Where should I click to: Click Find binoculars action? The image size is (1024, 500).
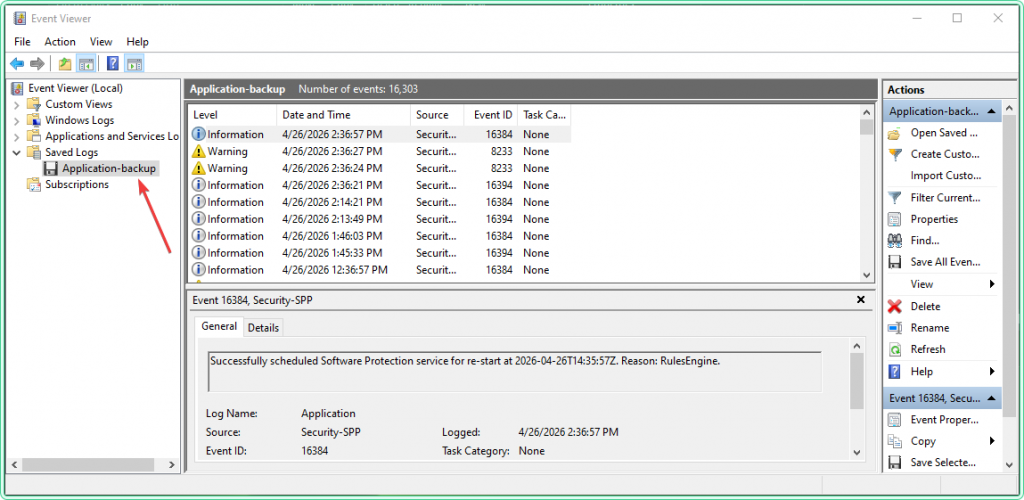point(924,241)
